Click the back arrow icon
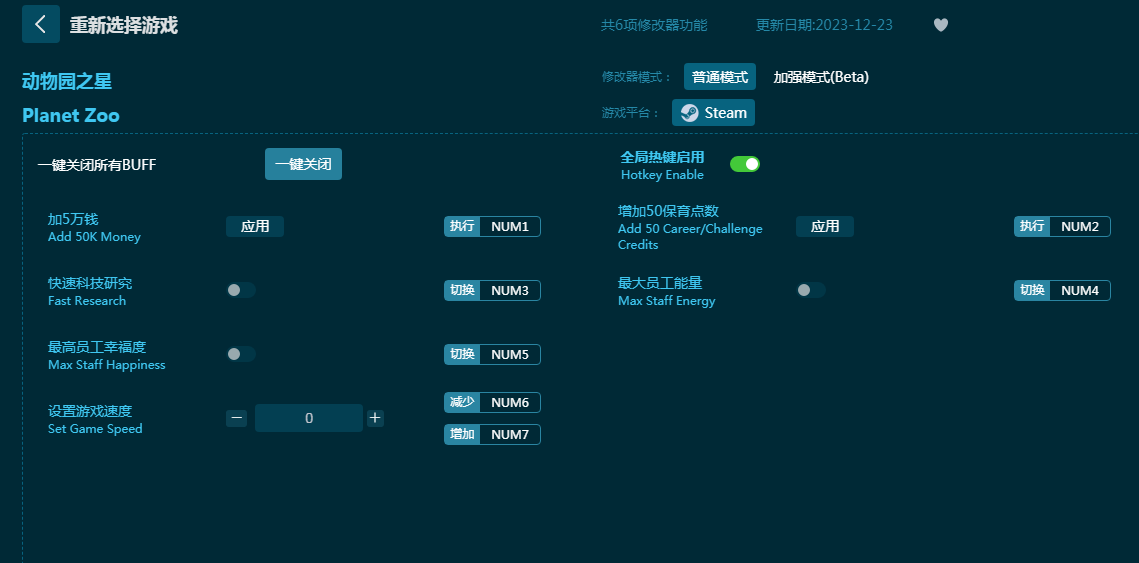This screenshot has width=1139, height=563. 41,24
